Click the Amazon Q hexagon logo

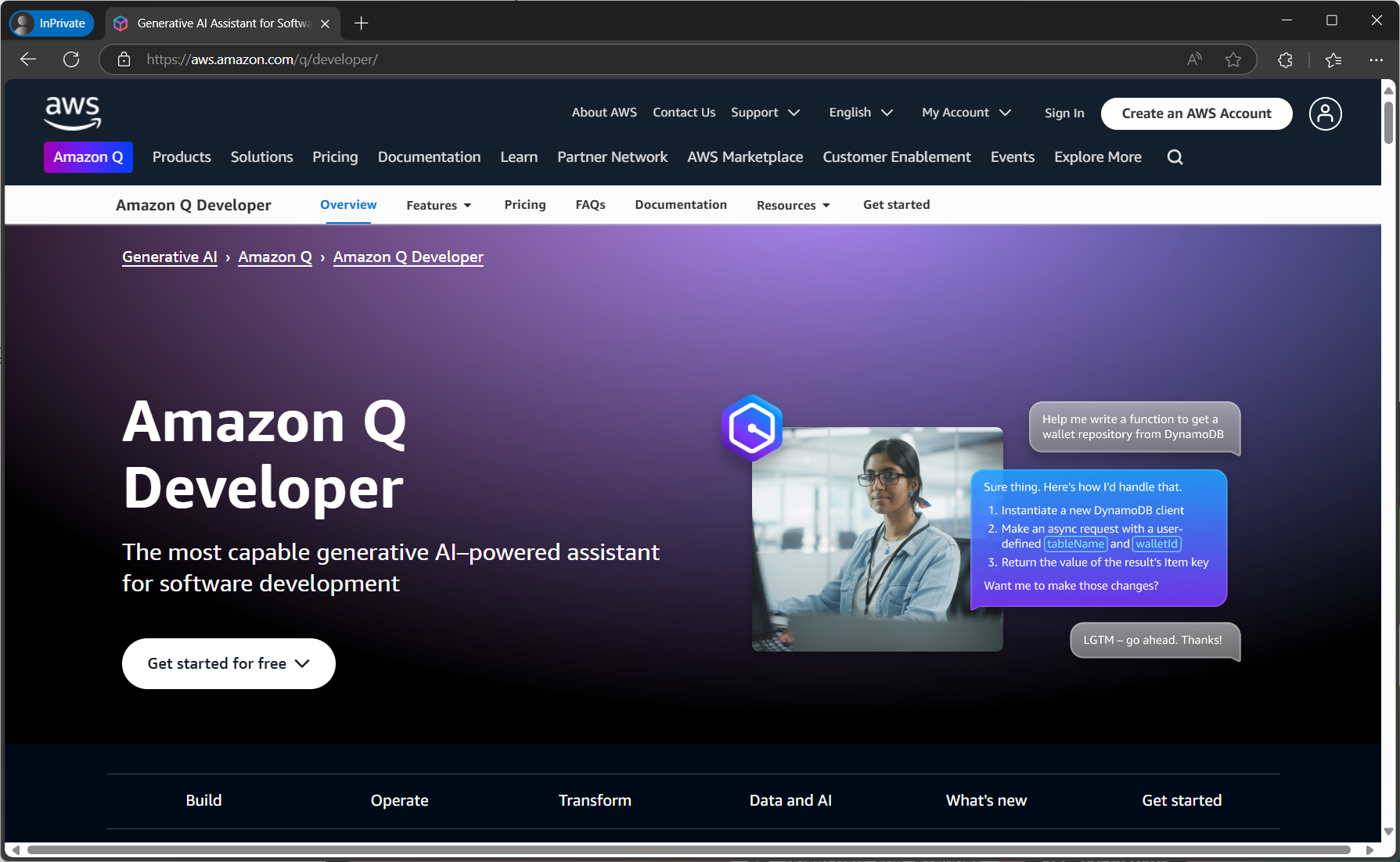(752, 428)
